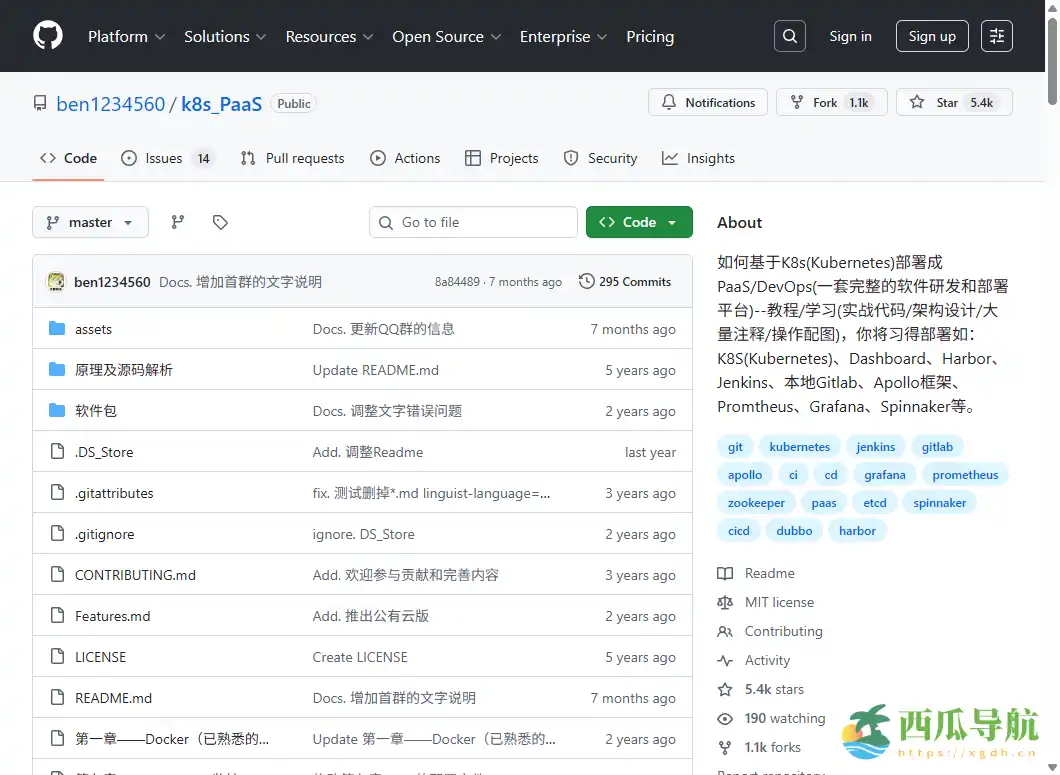The width and height of the screenshot is (1060, 775).
Task: Open the master branch dropdown
Action: click(x=90, y=222)
